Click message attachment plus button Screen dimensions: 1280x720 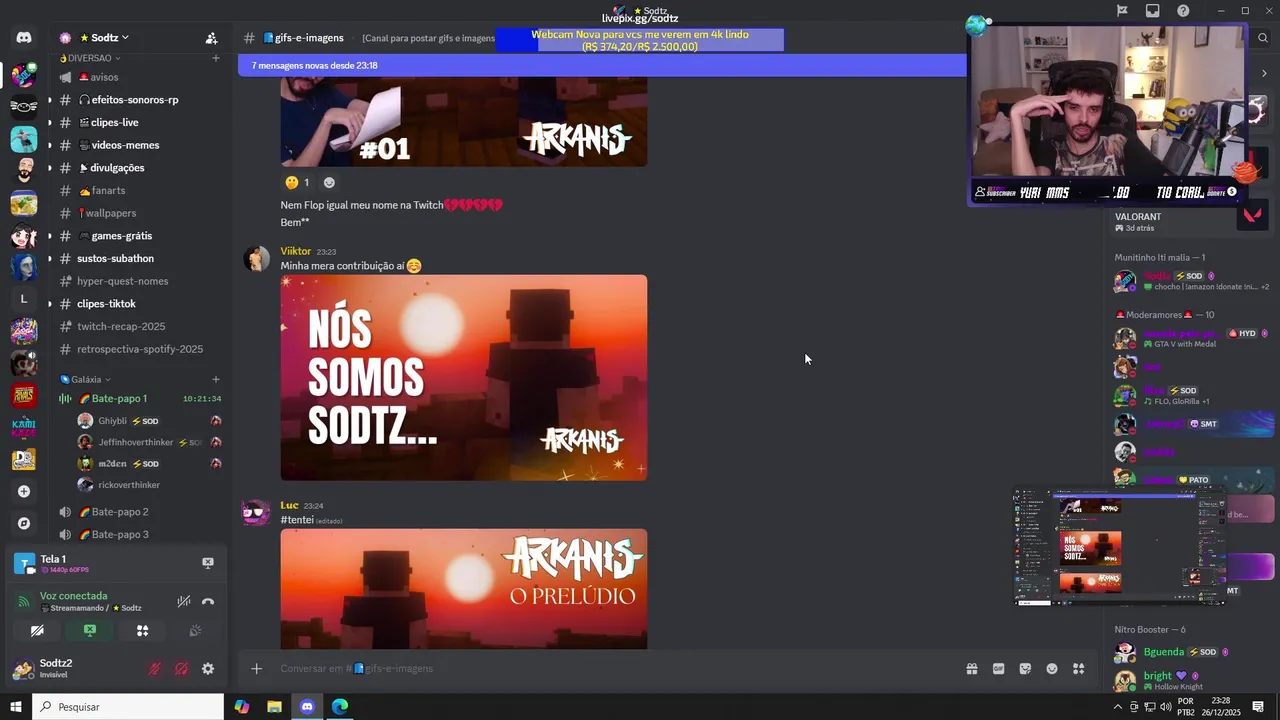[x=256, y=669]
